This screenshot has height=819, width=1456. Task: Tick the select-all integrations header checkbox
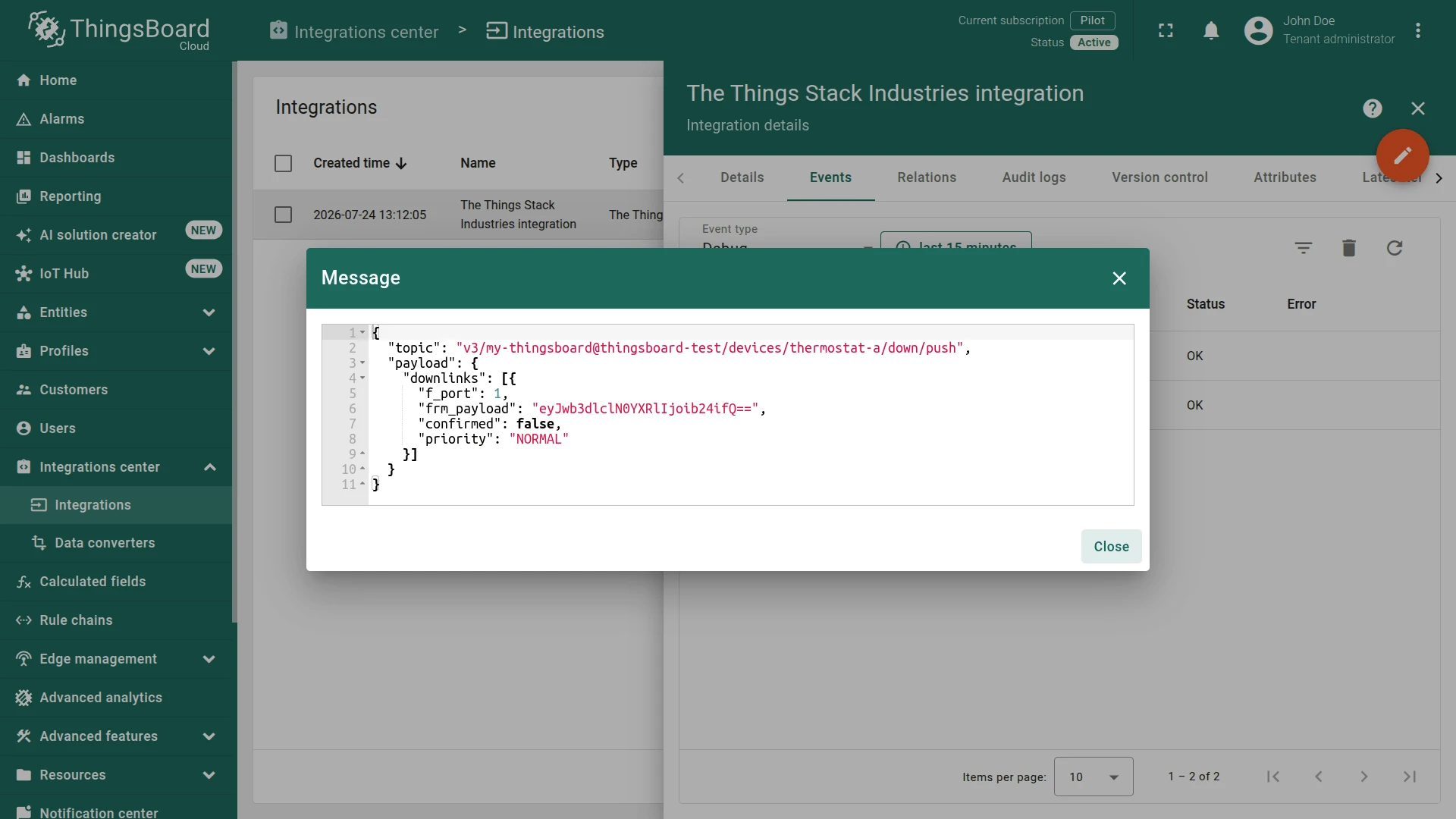tap(283, 164)
